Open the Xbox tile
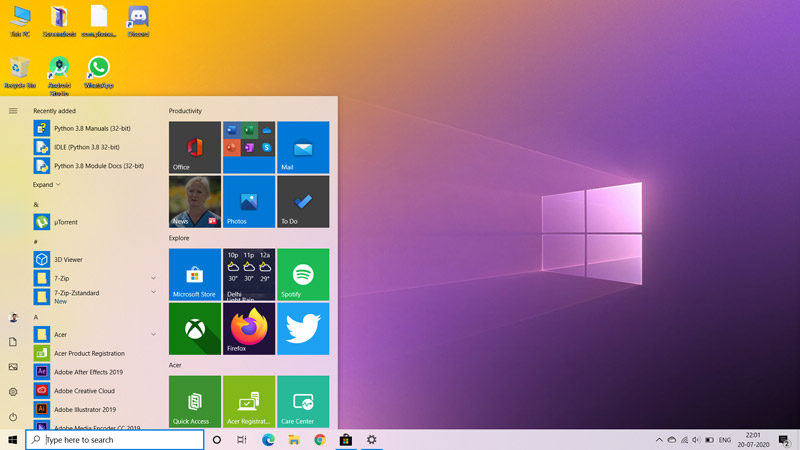 [x=195, y=329]
